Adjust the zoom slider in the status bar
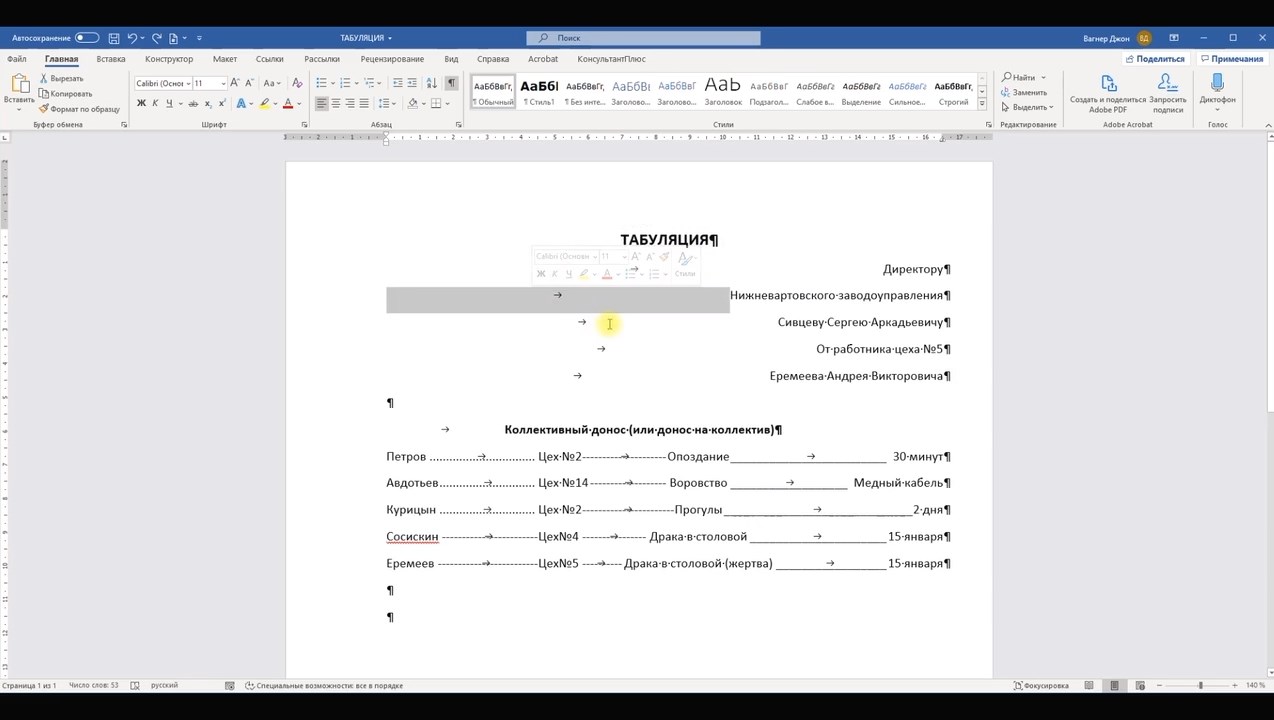 pos(1200,685)
